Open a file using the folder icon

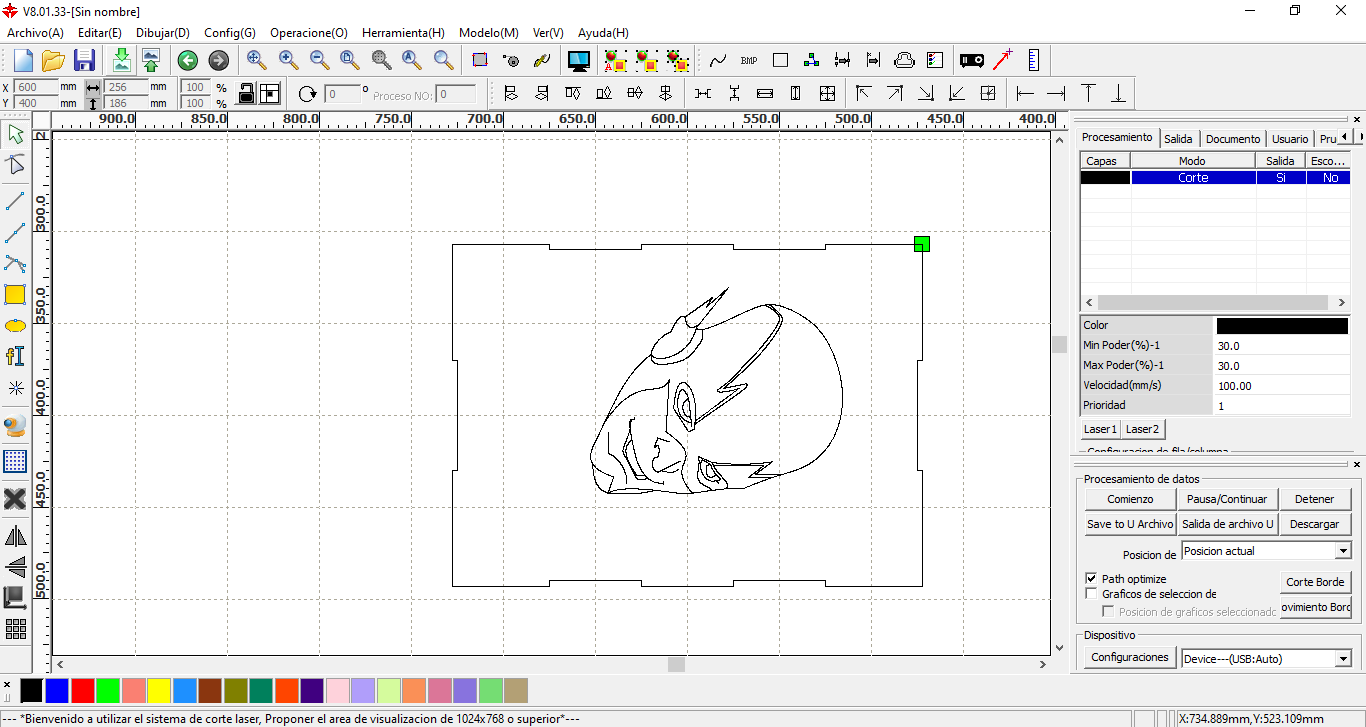(x=53, y=60)
